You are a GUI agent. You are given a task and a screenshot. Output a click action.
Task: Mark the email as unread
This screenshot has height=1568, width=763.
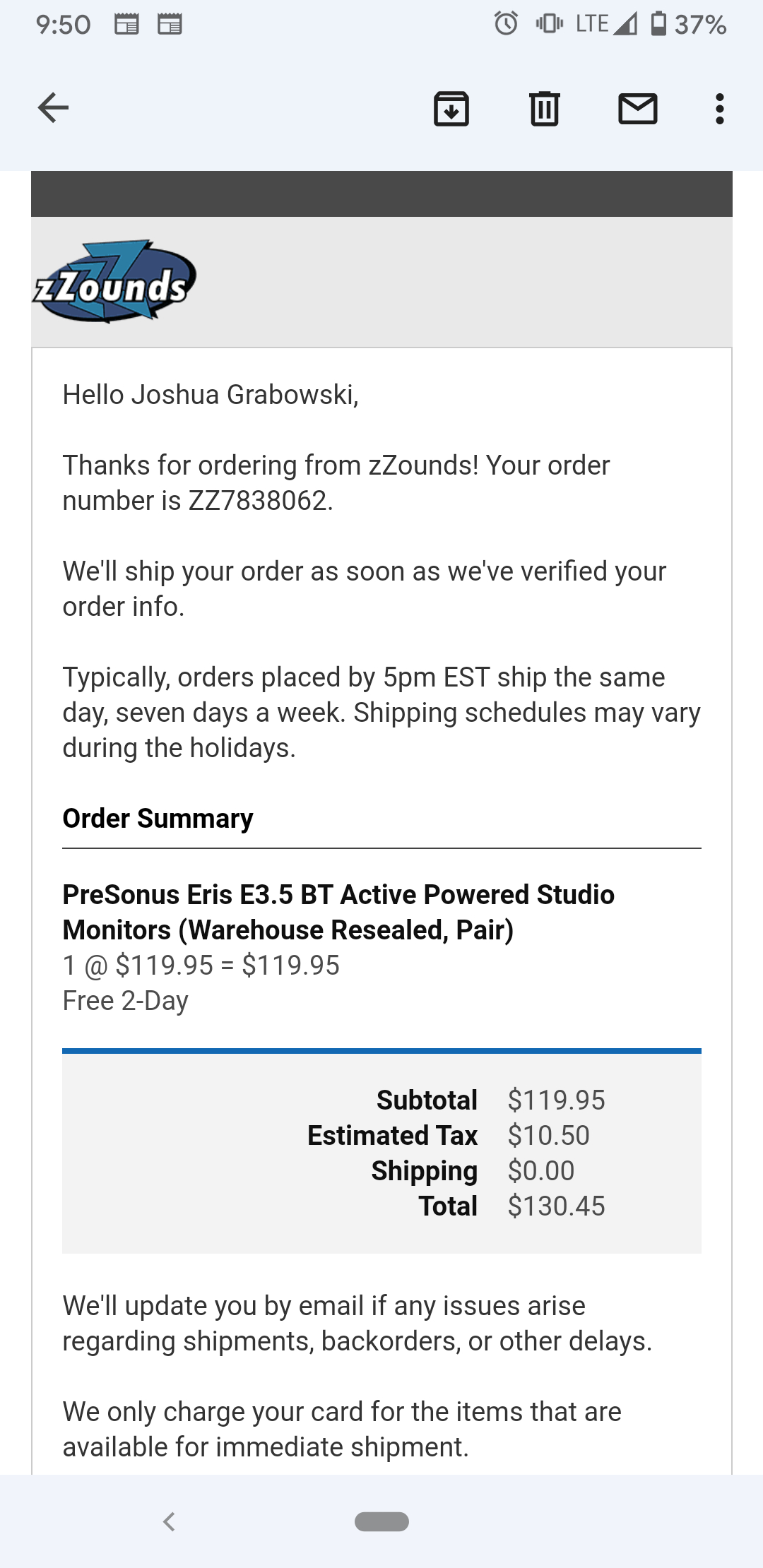[x=637, y=109]
